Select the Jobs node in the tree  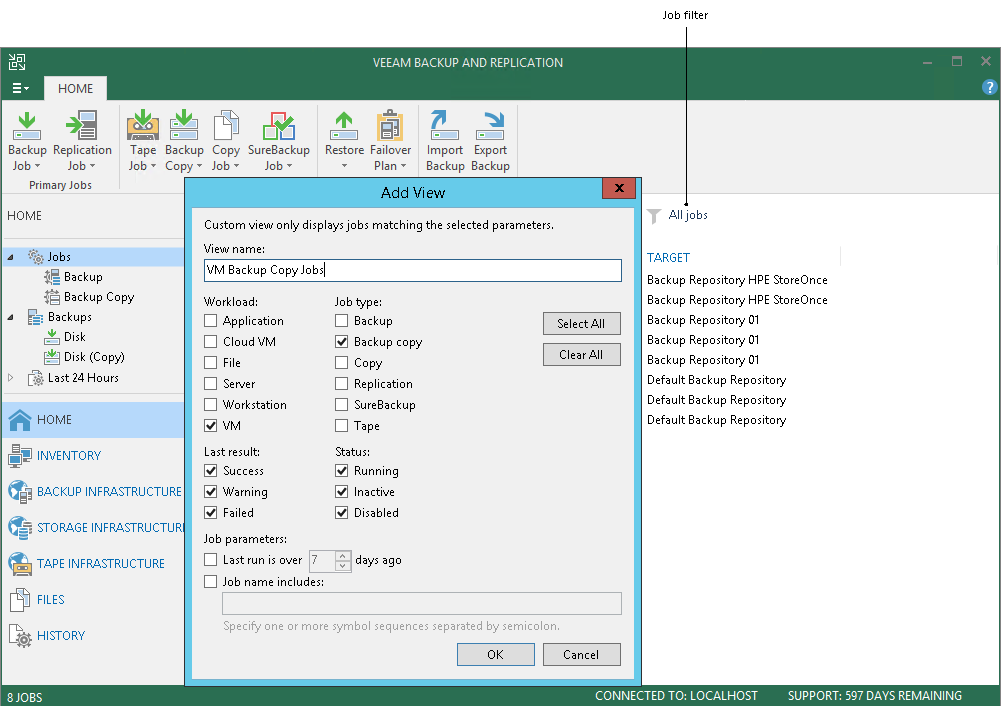59,257
